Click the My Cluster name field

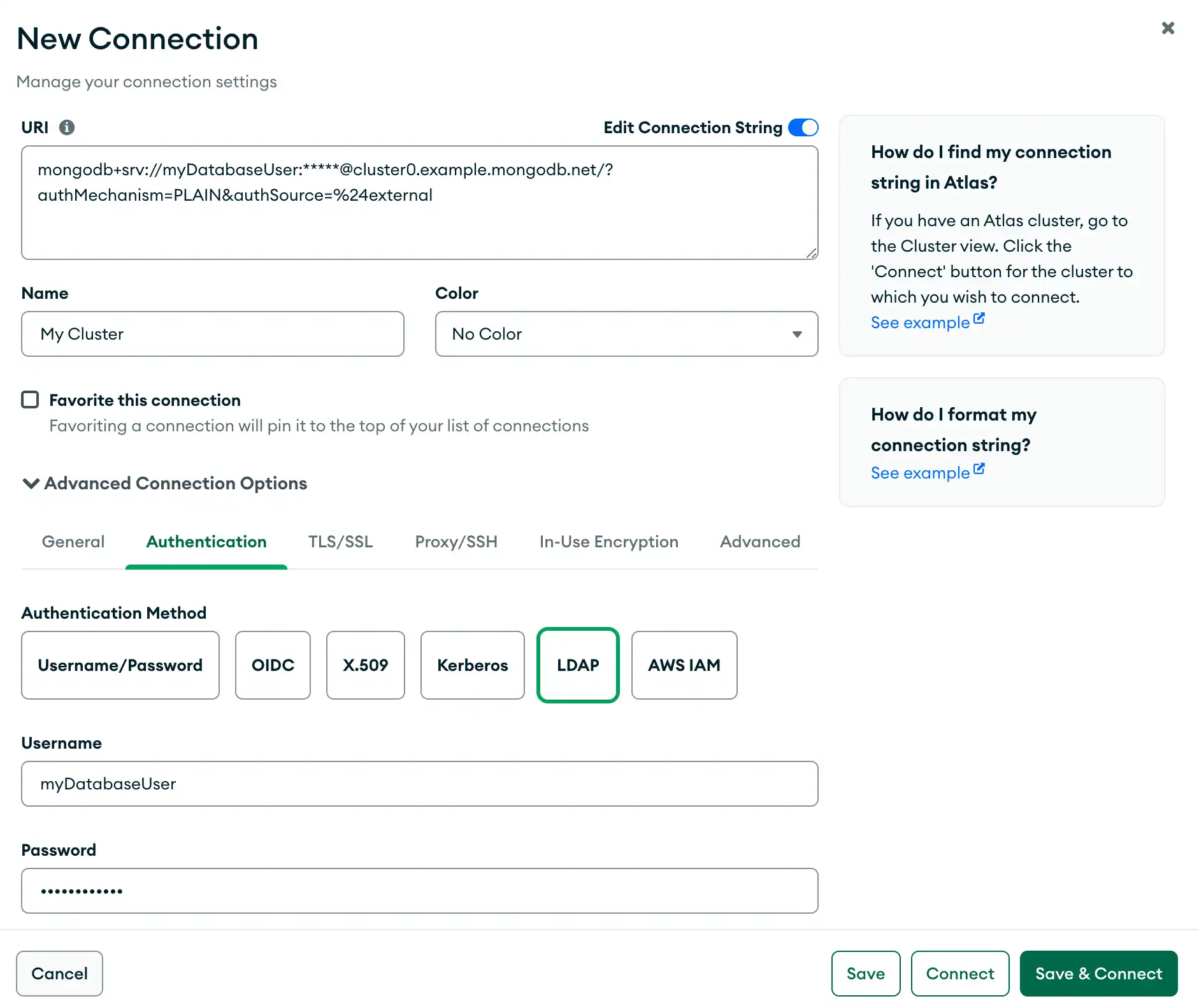tap(212, 334)
